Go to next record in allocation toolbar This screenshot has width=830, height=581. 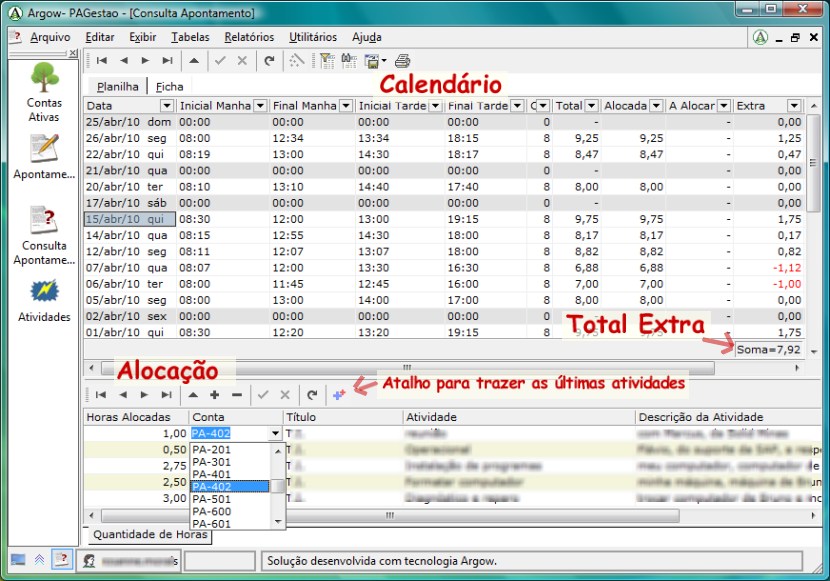click(145, 395)
